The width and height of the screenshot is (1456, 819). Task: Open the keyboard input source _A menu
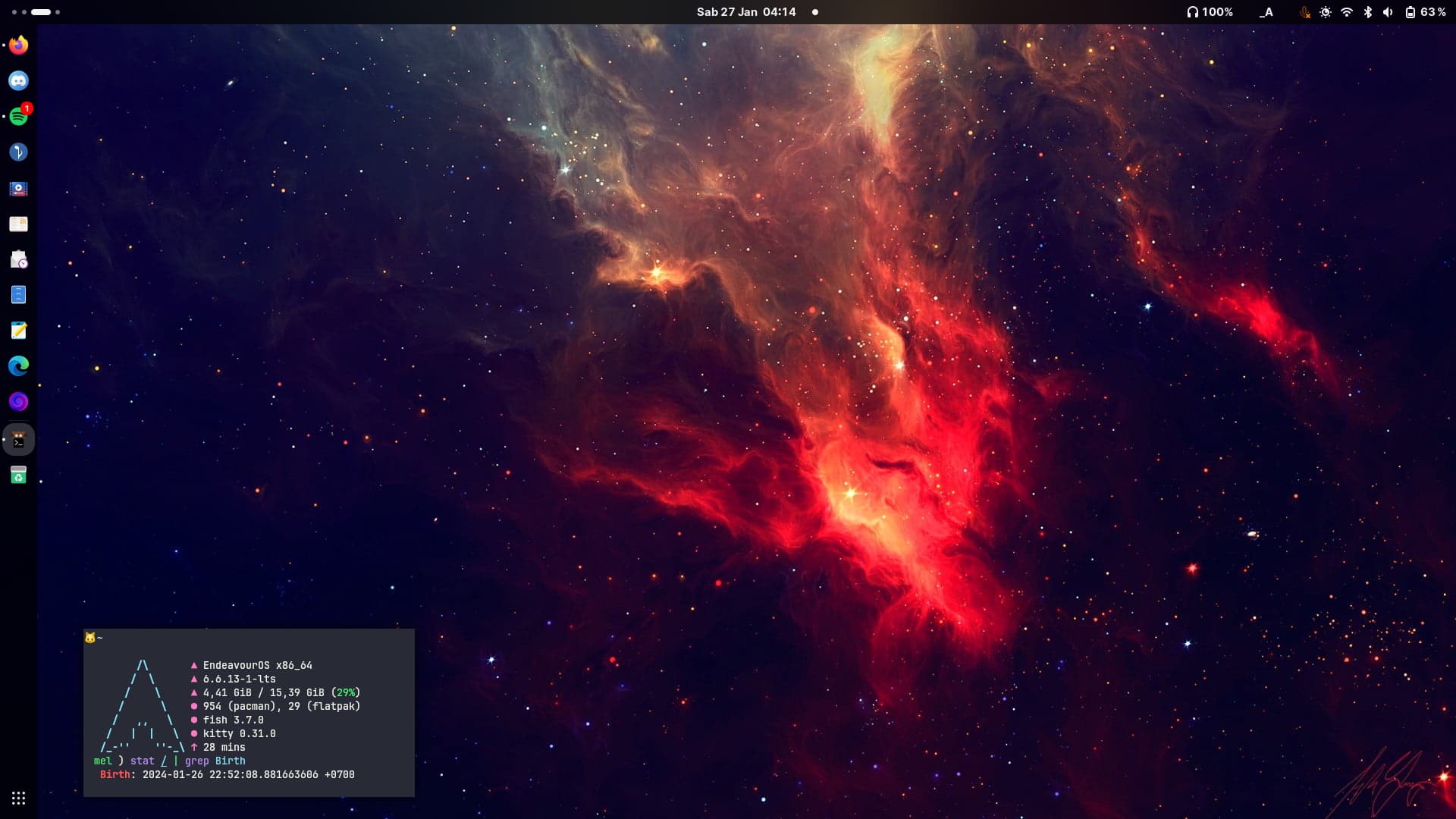click(1266, 12)
